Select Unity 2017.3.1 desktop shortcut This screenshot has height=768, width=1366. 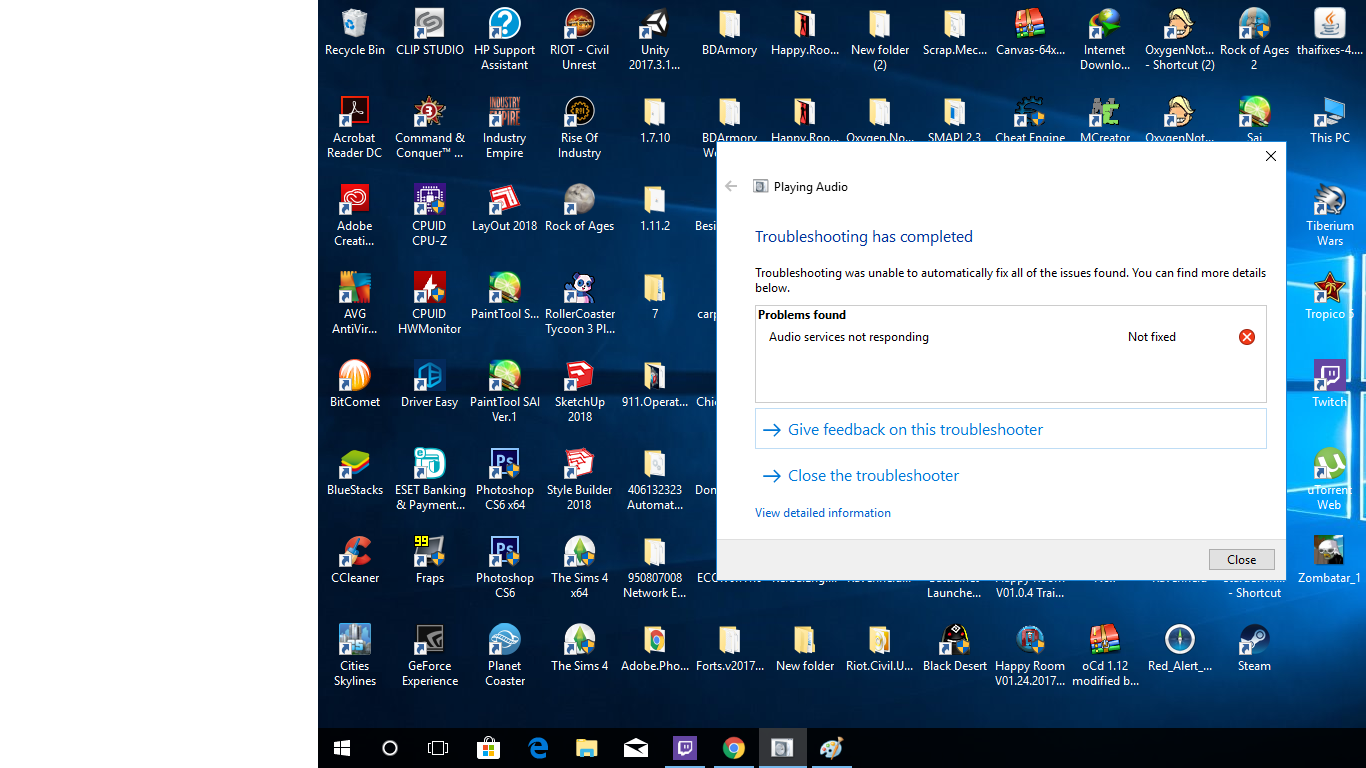(654, 39)
